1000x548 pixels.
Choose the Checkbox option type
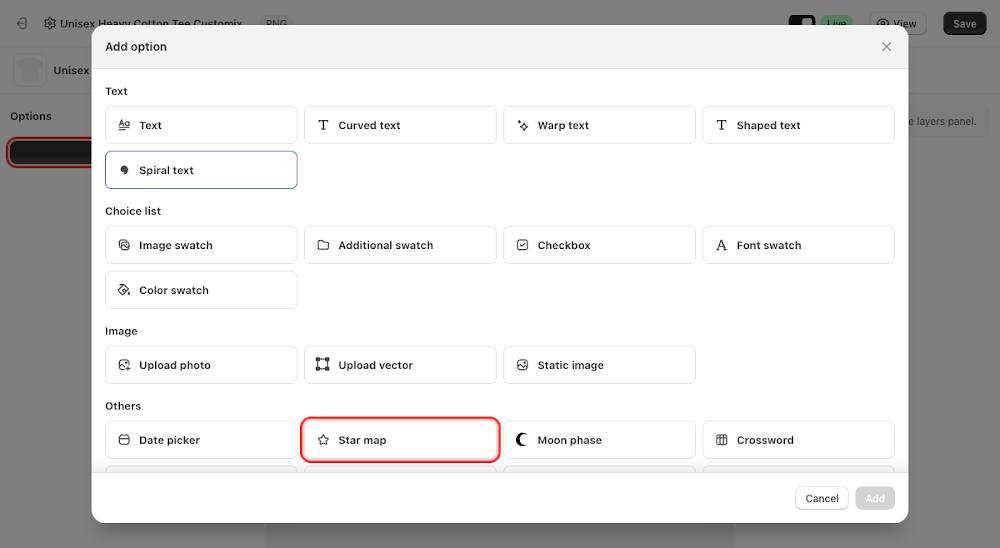599,245
